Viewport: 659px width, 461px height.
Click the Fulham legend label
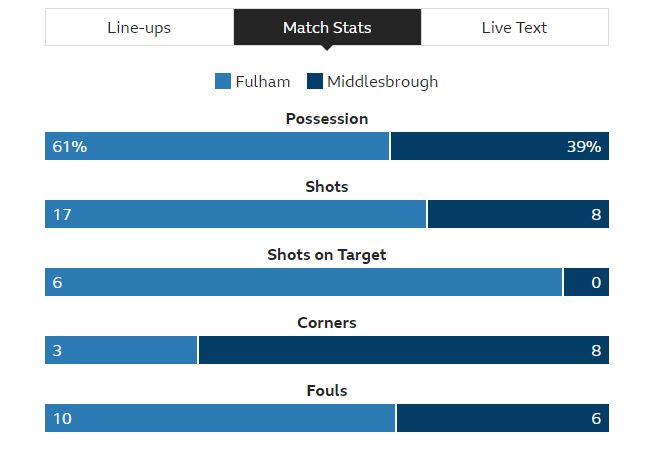(x=263, y=82)
